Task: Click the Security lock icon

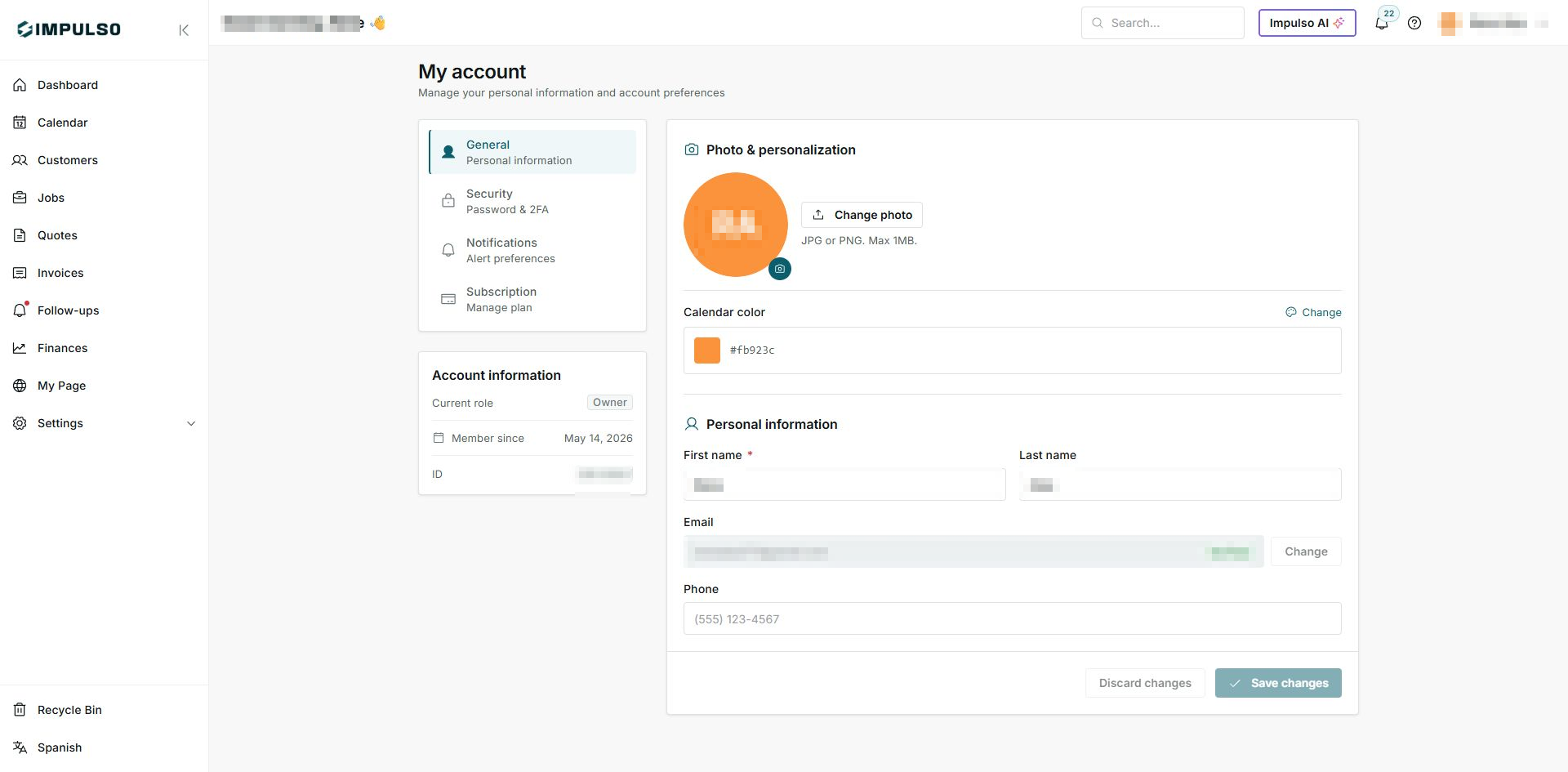Action: click(x=448, y=201)
